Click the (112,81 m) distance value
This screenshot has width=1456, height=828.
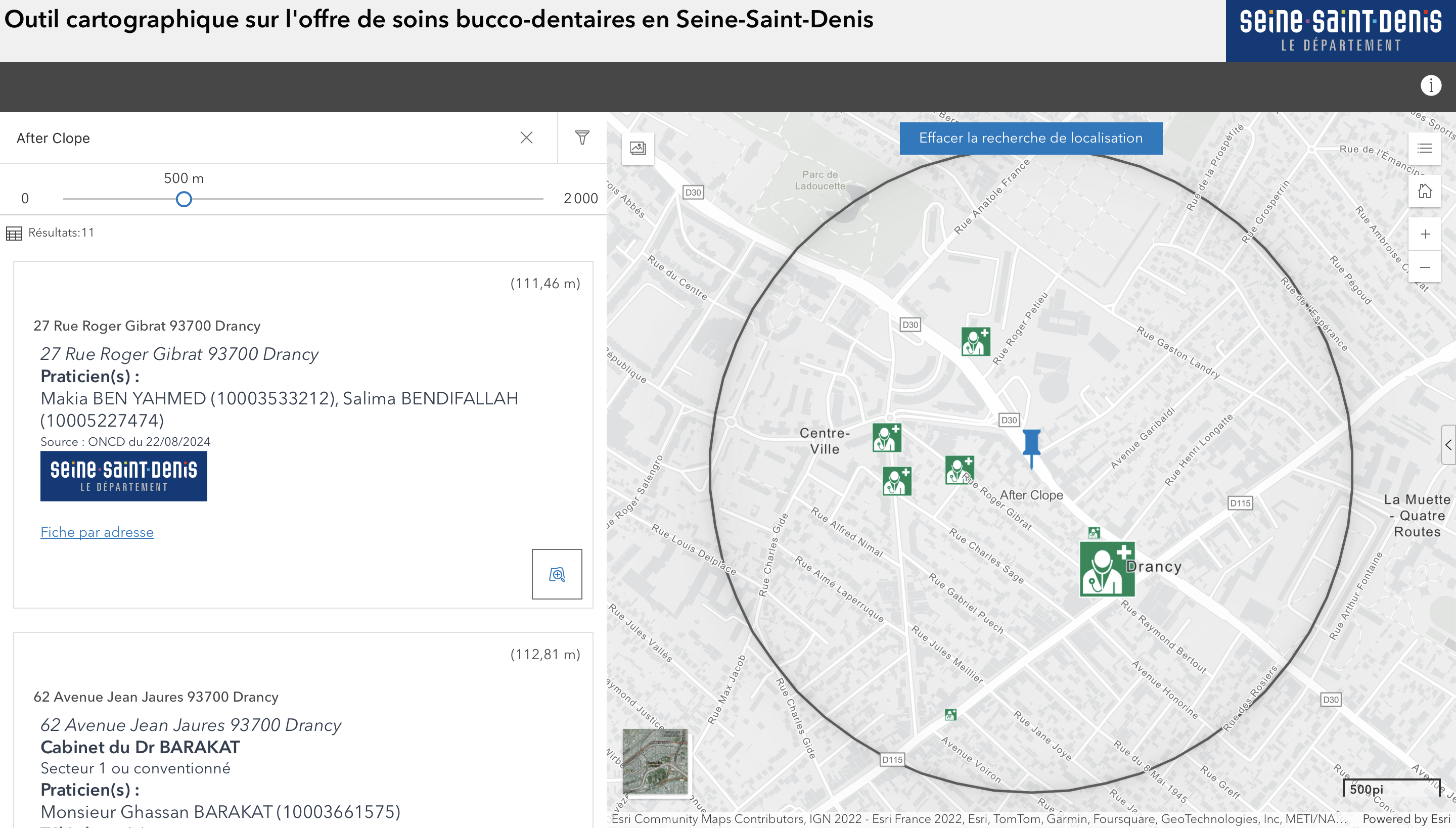pyautogui.click(x=545, y=654)
